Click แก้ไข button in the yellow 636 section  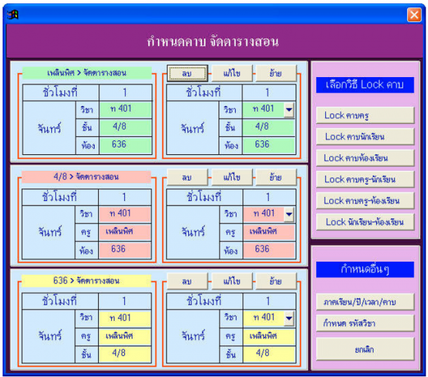tap(232, 281)
